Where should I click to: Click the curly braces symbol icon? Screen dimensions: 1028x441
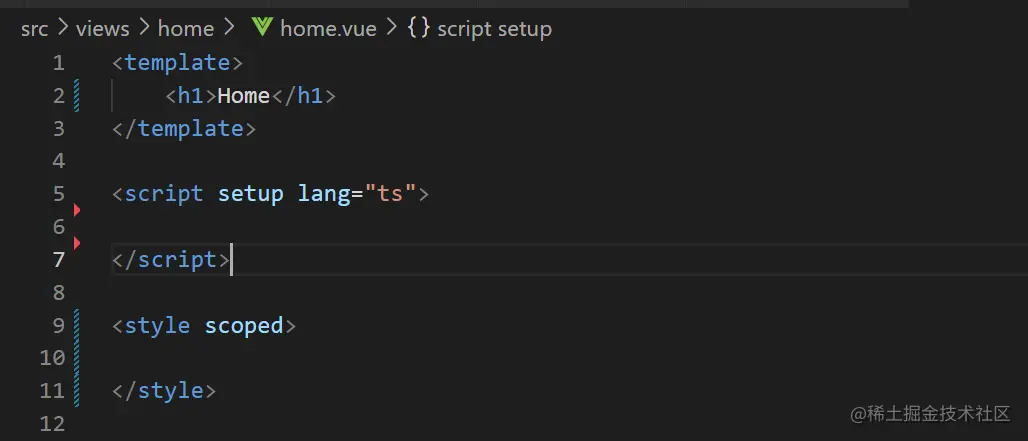coord(419,28)
